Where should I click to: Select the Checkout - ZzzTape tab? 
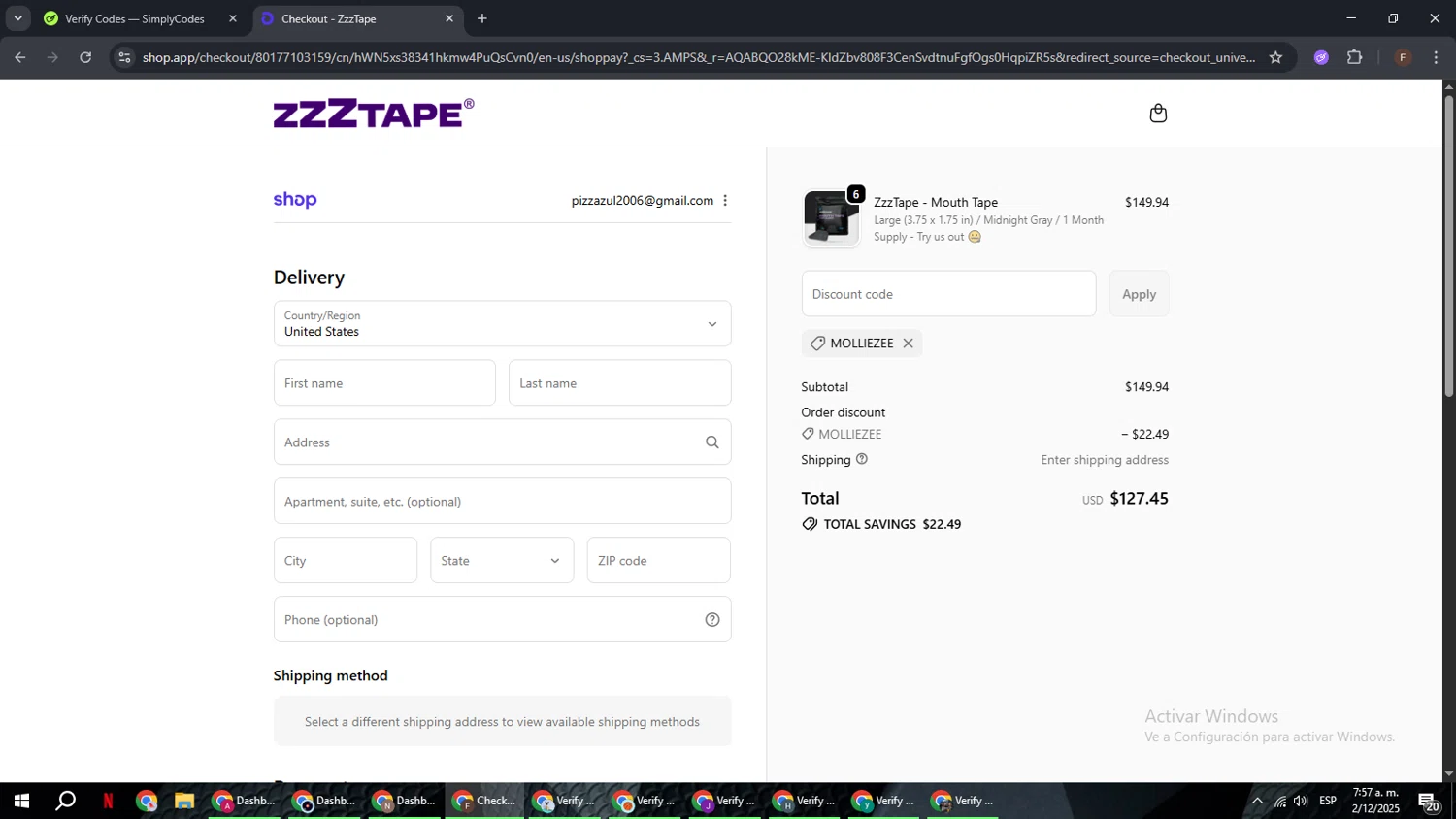tap(357, 18)
